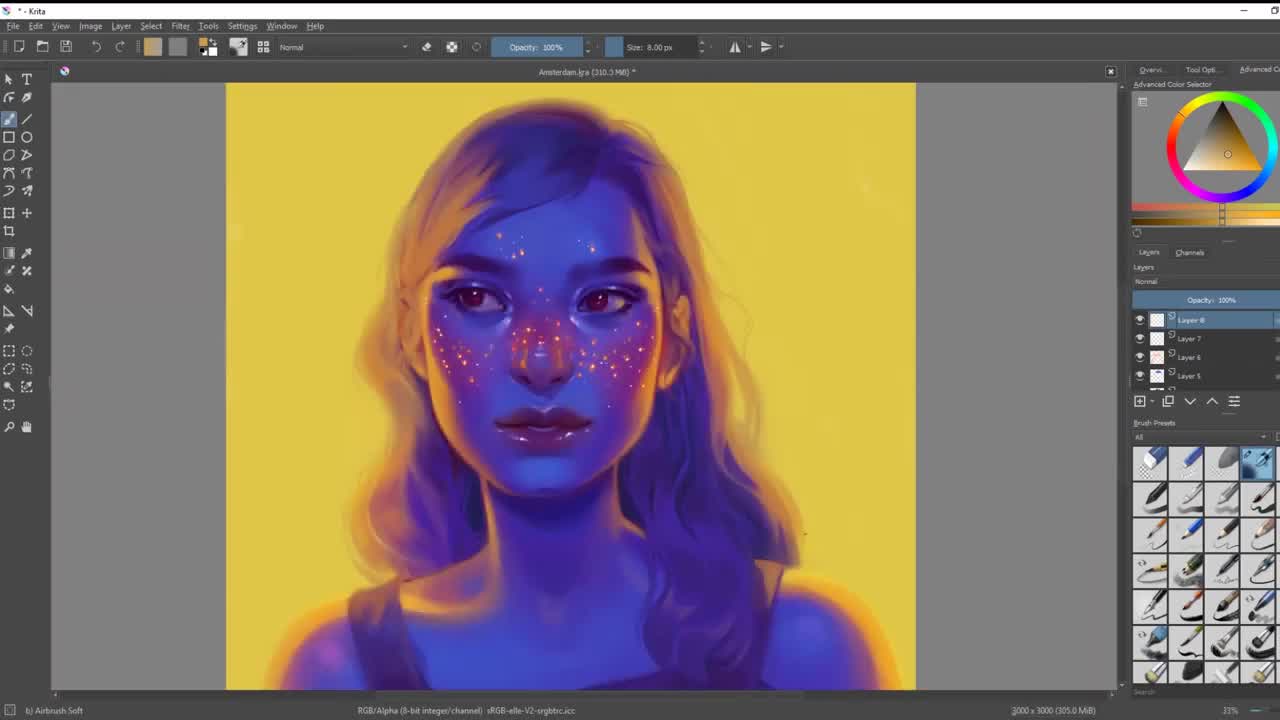Viewport: 1280px width, 720px height.
Task: Redo the last undone action
Action: coord(120,47)
